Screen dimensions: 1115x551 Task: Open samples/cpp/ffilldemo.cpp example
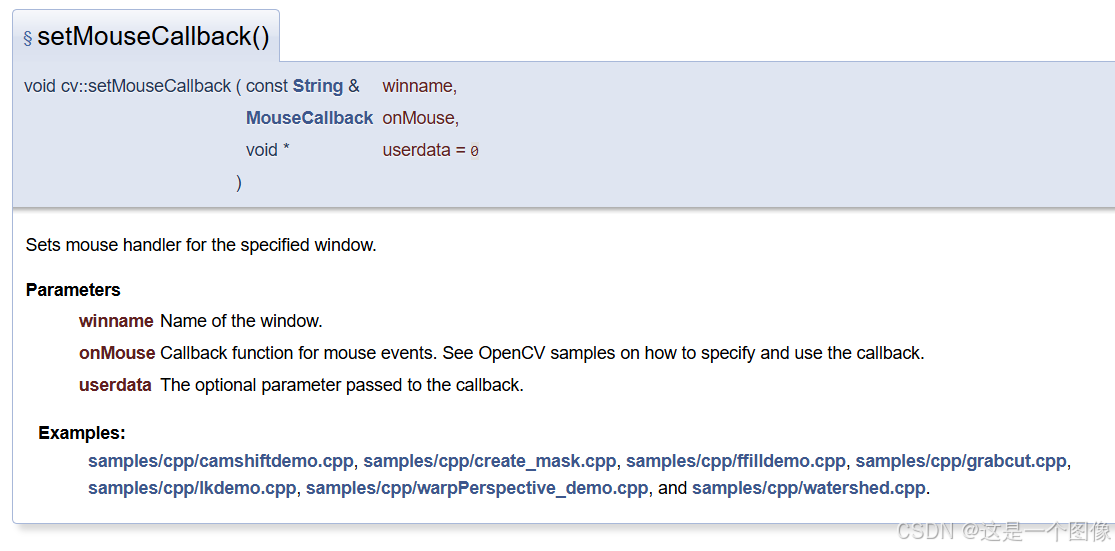click(736, 461)
